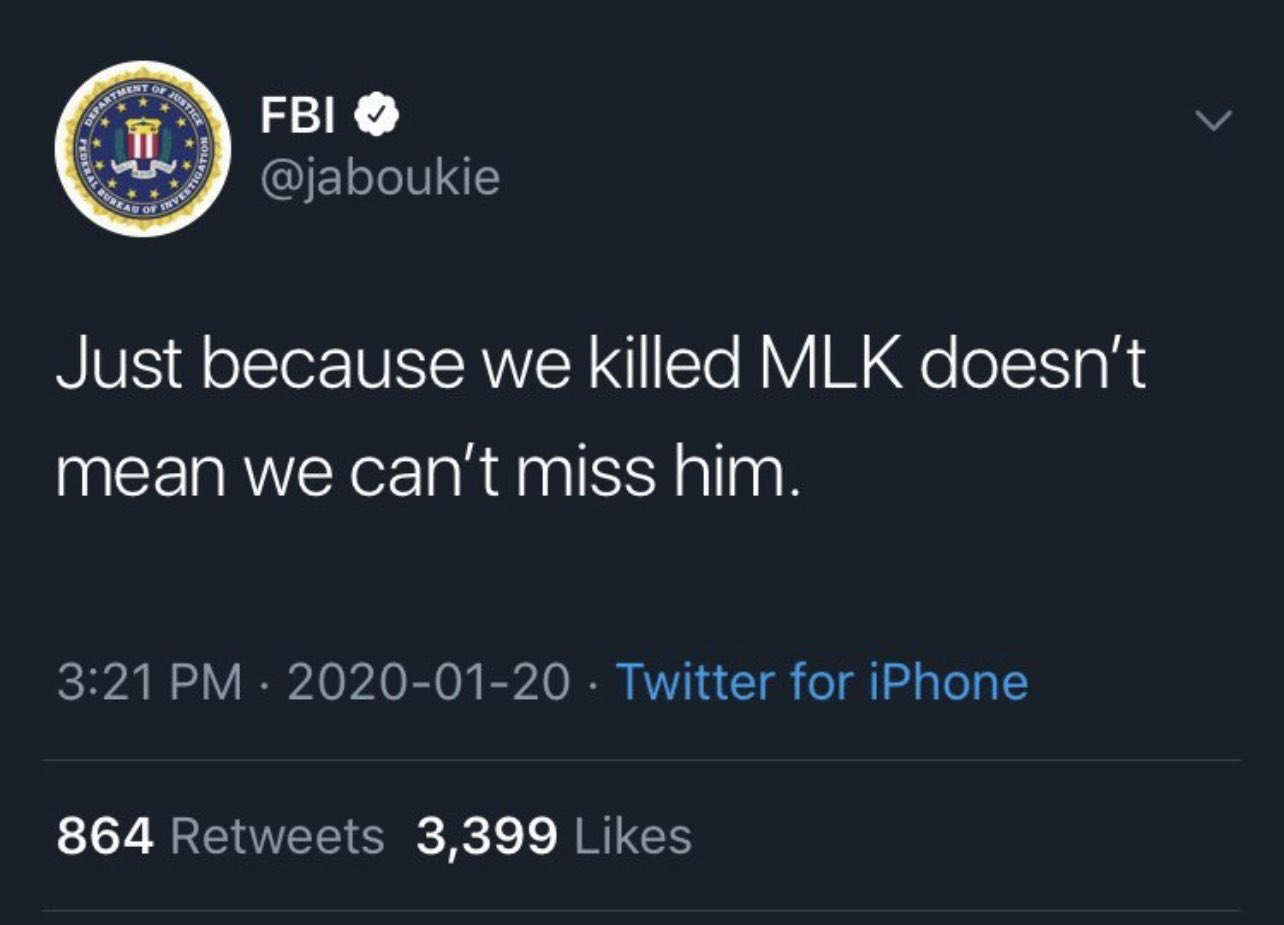Click the word Likes label
Viewport: 1284px width, 925px height.
[x=630, y=836]
